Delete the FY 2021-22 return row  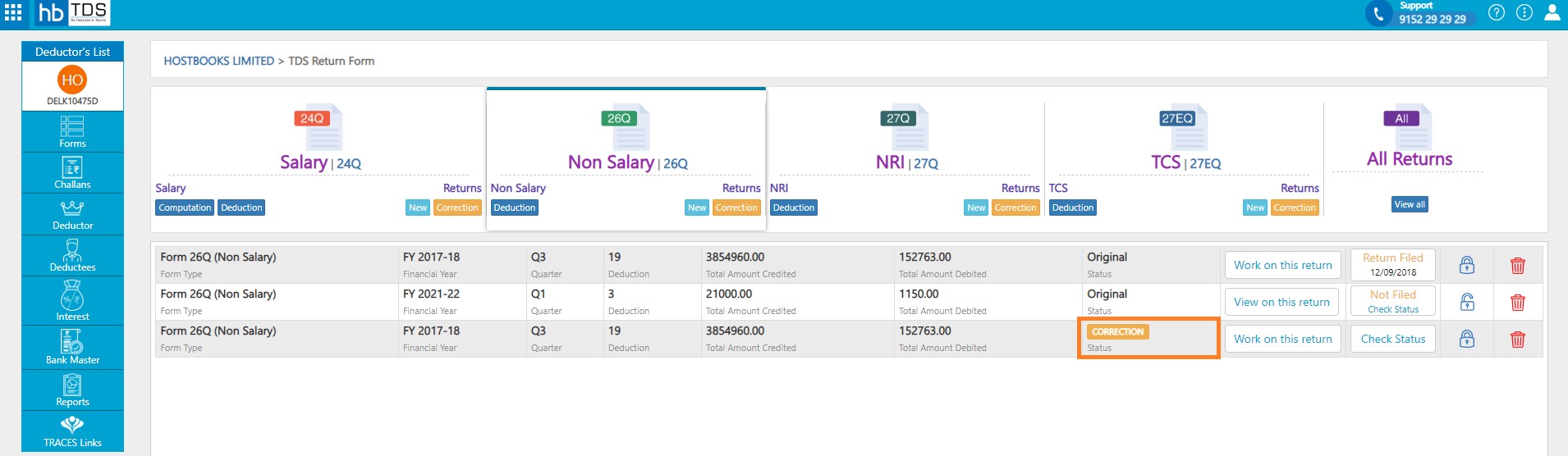(x=1518, y=302)
